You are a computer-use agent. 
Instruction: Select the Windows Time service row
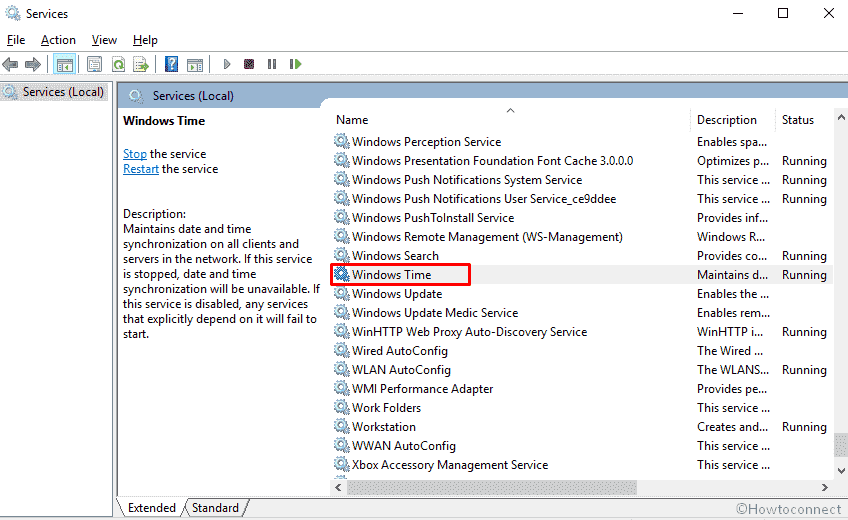pos(581,275)
